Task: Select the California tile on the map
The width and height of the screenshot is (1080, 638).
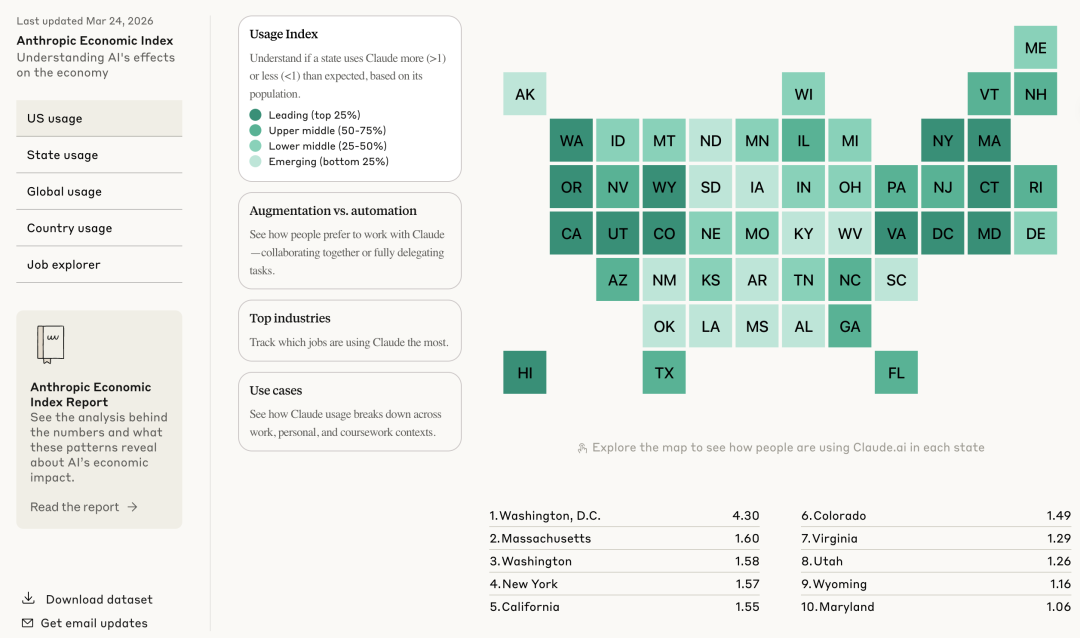Action: (x=571, y=234)
